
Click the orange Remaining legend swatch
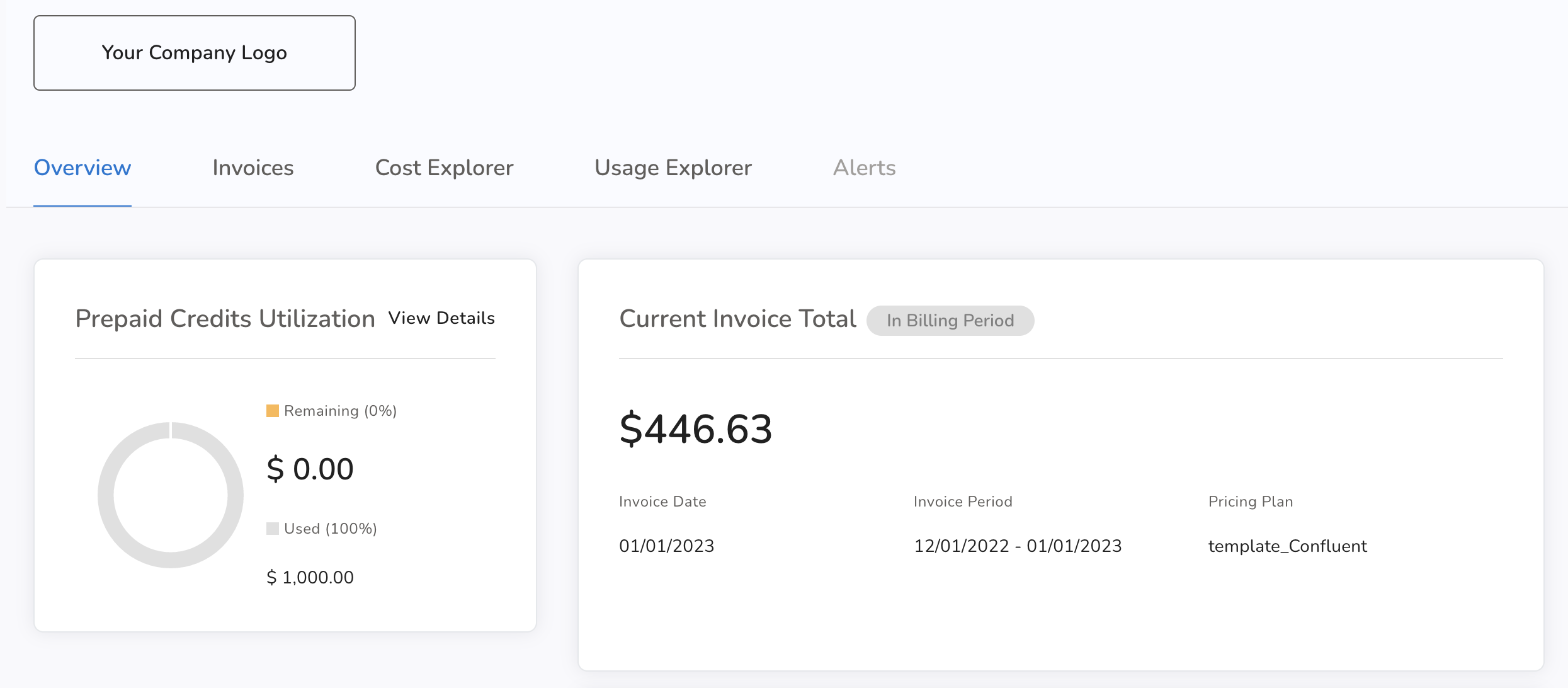point(272,411)
